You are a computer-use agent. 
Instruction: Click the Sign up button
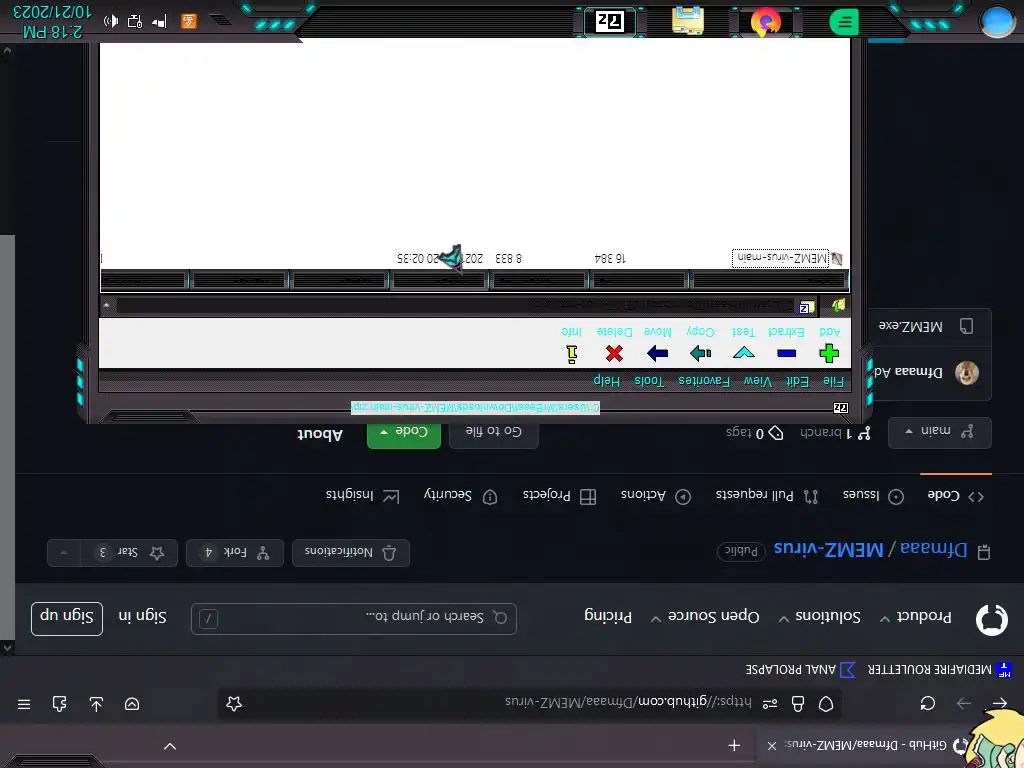point(67,618)
